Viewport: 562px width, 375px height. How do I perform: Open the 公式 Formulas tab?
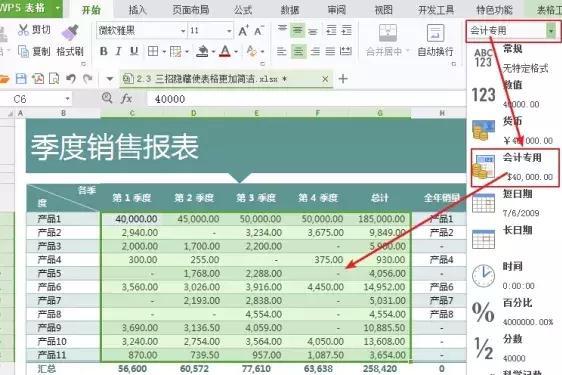click(243, 9)
